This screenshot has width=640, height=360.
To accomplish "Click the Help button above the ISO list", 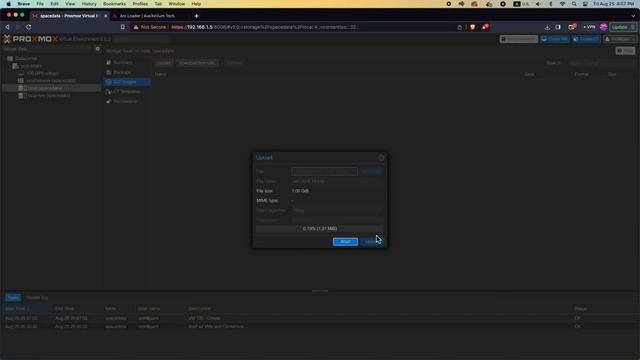I will [x=625, y=51].
